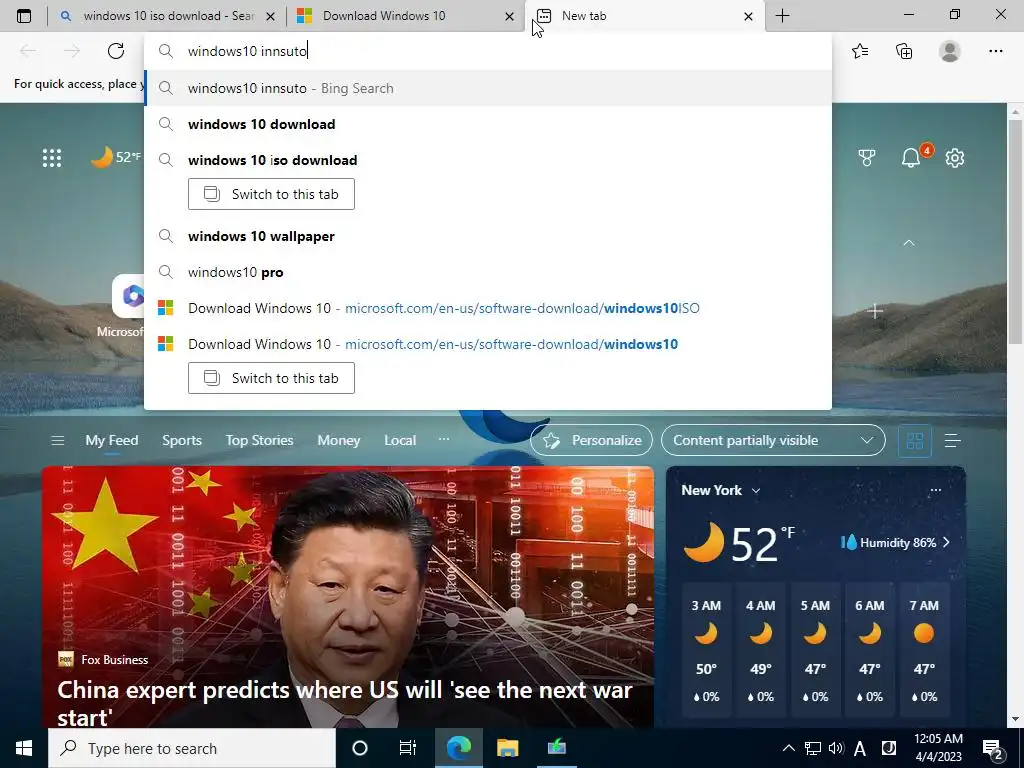Image resolution: width=1024 pixels, height=768 pixels.
Task: Close the New tab tab
Action: (x=748, y=16)
